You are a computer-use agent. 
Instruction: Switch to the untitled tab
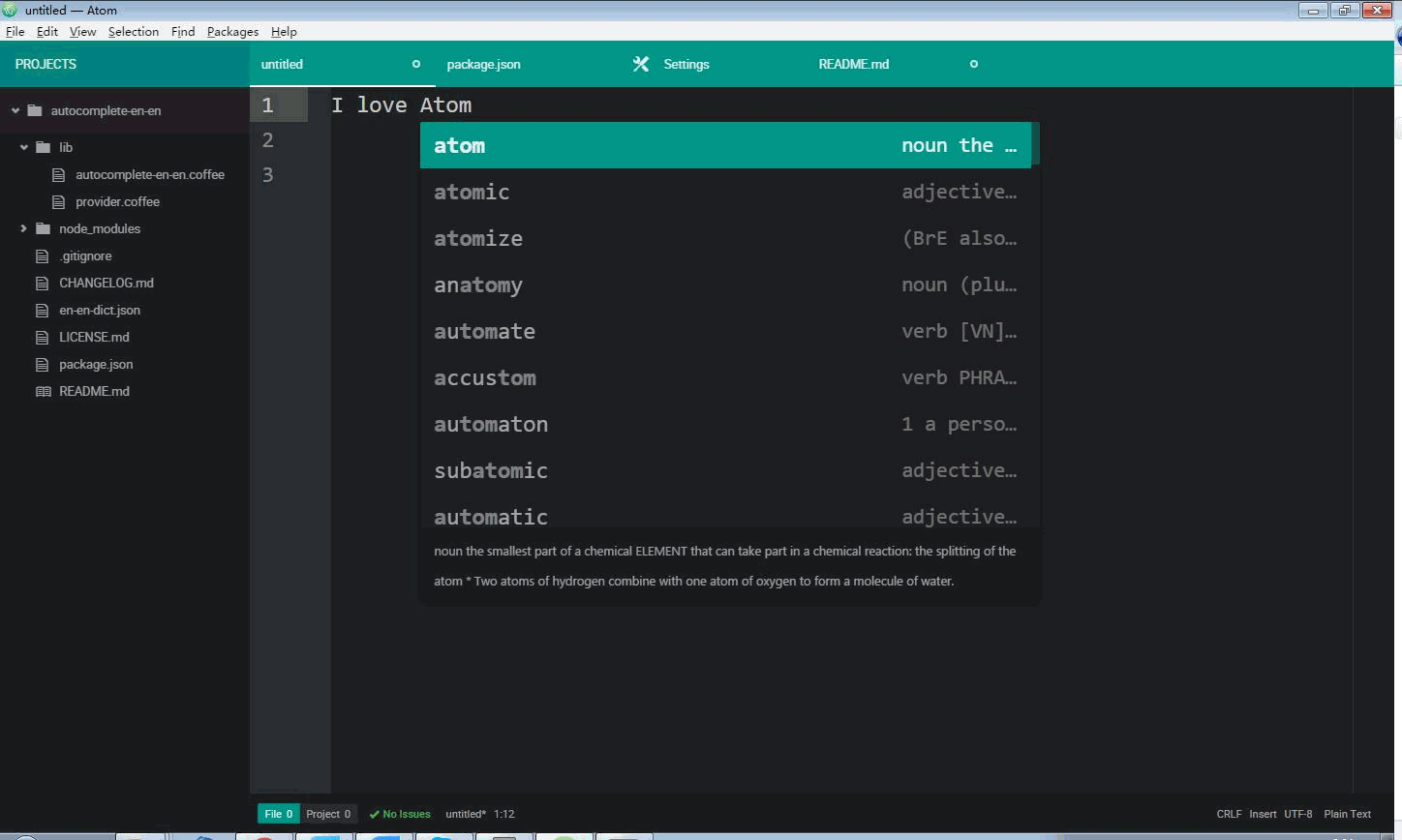pos(343,64)
